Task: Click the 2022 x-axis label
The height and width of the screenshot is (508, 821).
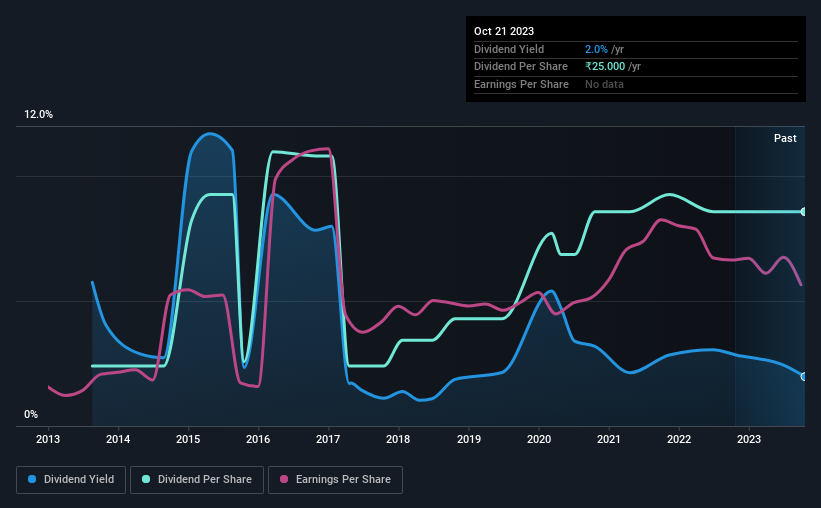Action: click(x=679, y=439)
